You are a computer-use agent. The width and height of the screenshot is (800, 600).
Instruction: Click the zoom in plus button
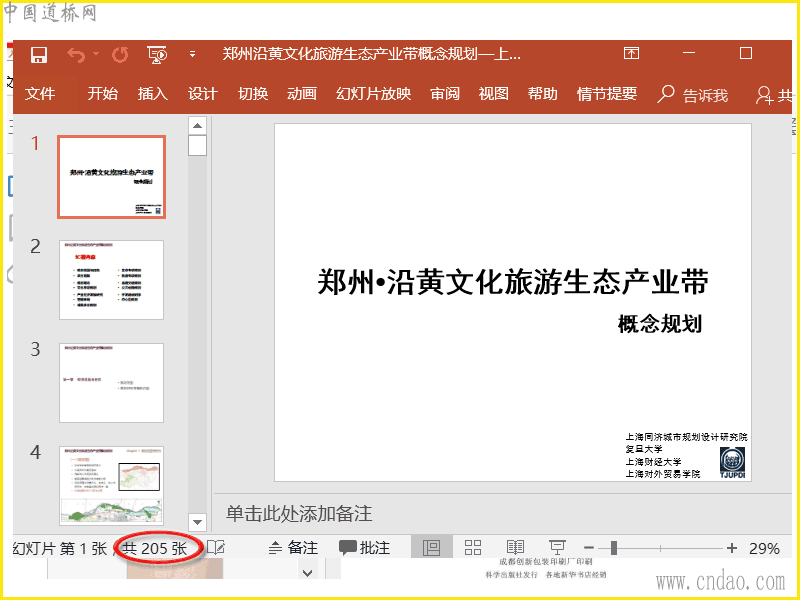(x=732, y=548)
